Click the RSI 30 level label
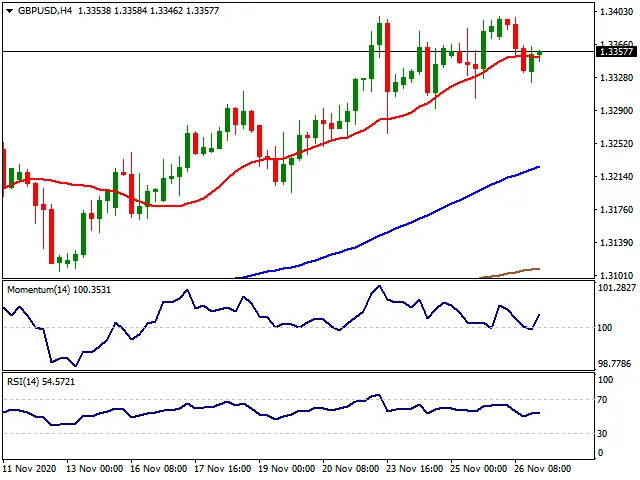640x480 pixels. (602, 434)
